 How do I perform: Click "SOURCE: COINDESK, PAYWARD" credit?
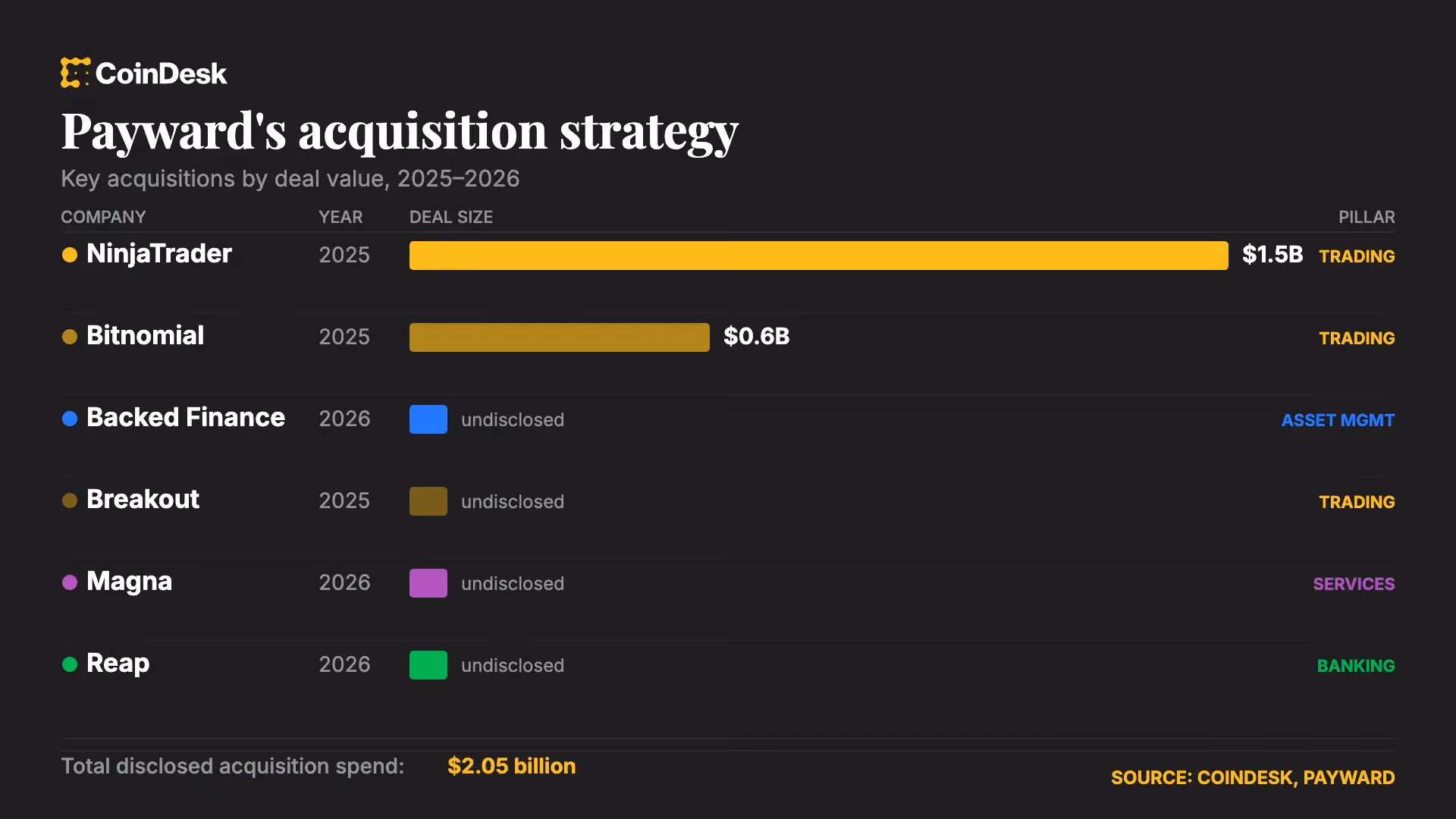click(1253, 778)
